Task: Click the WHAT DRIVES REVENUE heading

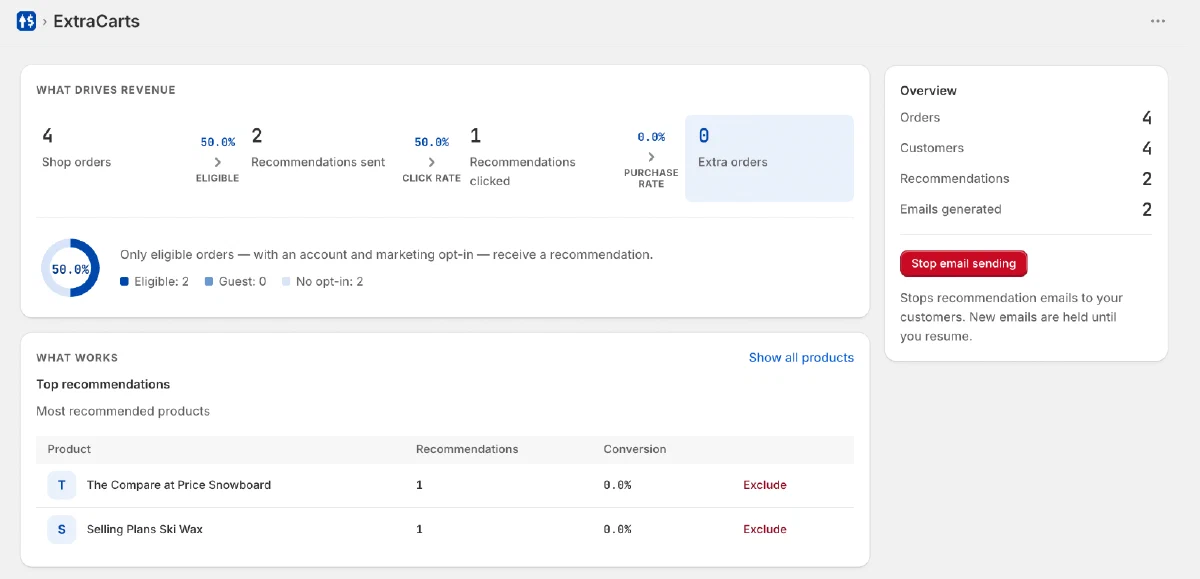Action: pyautogui.click(x=106, y=90)
